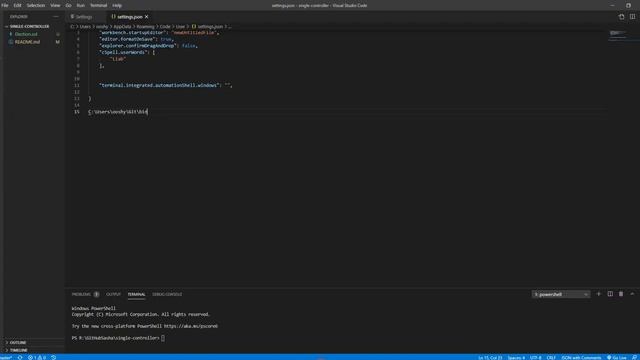Expand the OUTLINE section
640x360 pixels.
18,342
